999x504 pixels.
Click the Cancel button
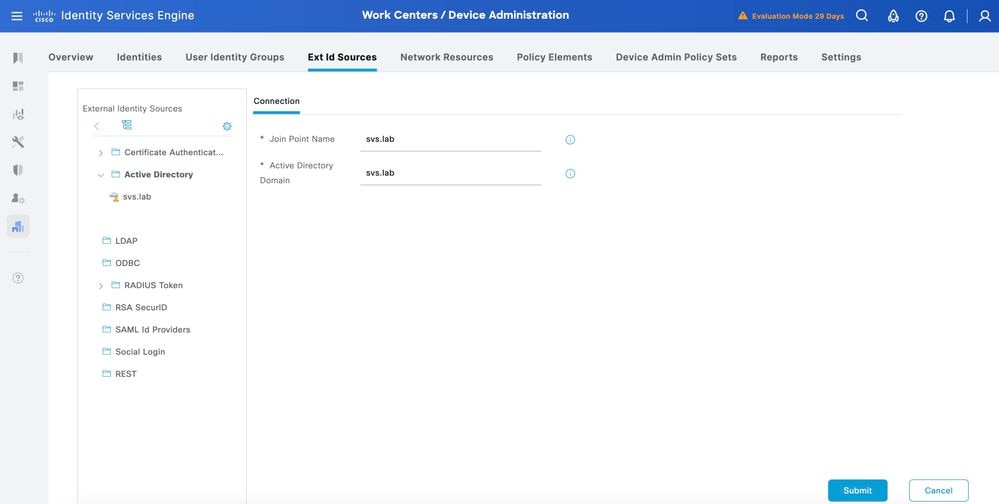(938, 490)
